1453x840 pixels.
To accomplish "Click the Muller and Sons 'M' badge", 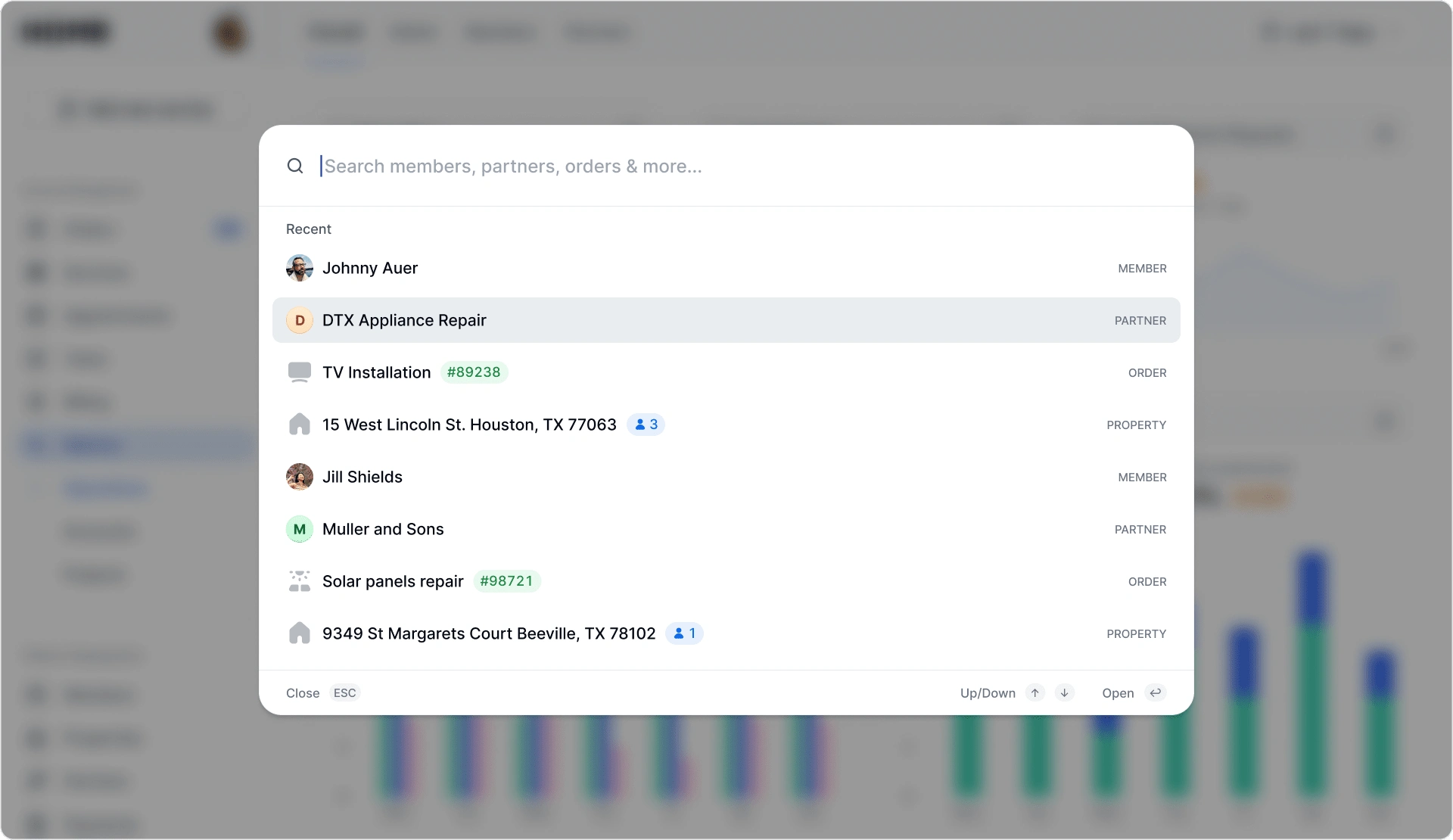I will [x=300, y=529].
